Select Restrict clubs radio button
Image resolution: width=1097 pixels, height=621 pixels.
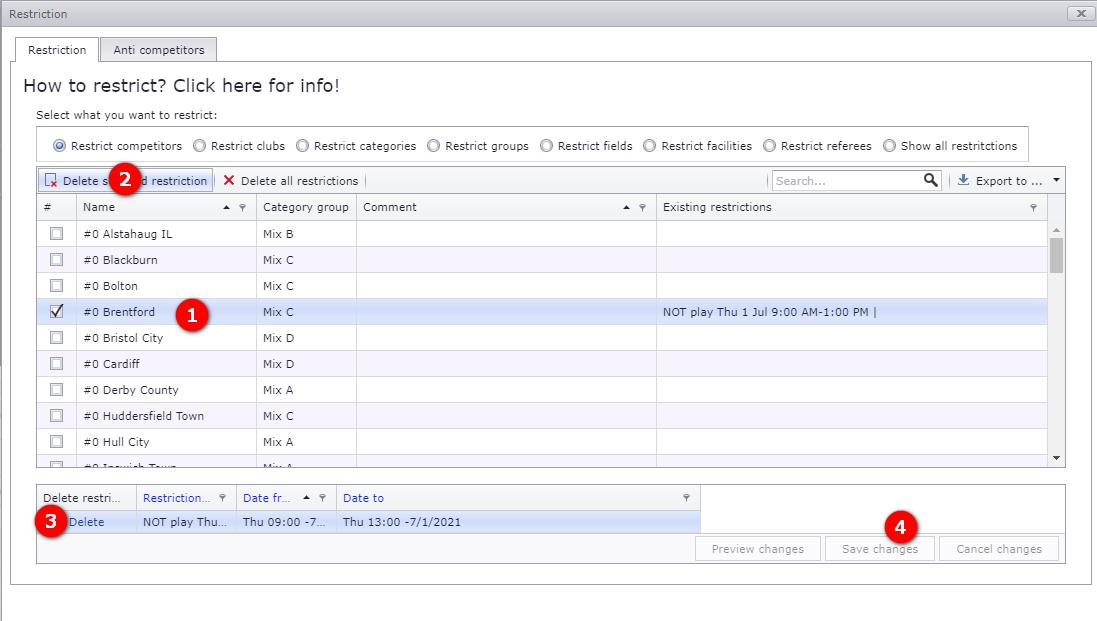199,145
